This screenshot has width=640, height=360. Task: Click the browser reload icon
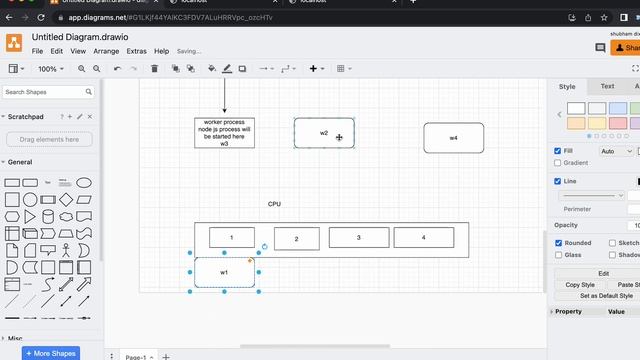tap(41, 18)
